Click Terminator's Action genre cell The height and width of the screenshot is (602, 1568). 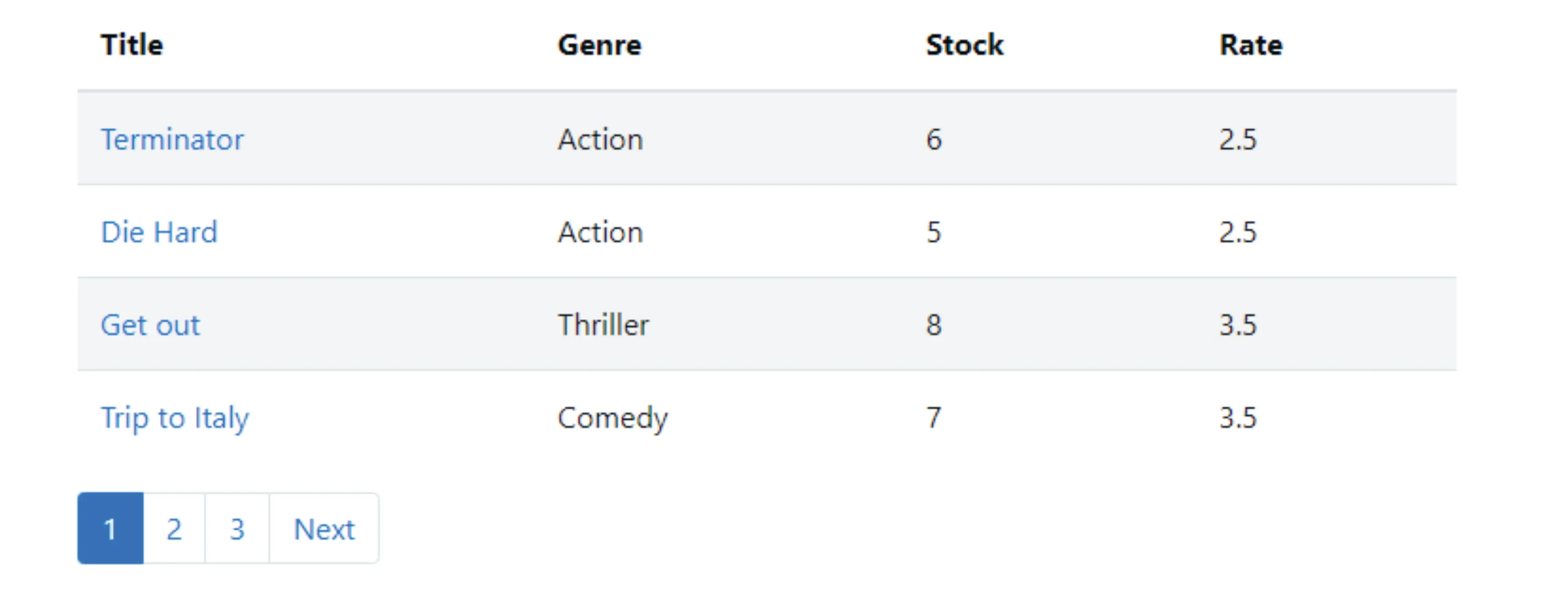601,139
